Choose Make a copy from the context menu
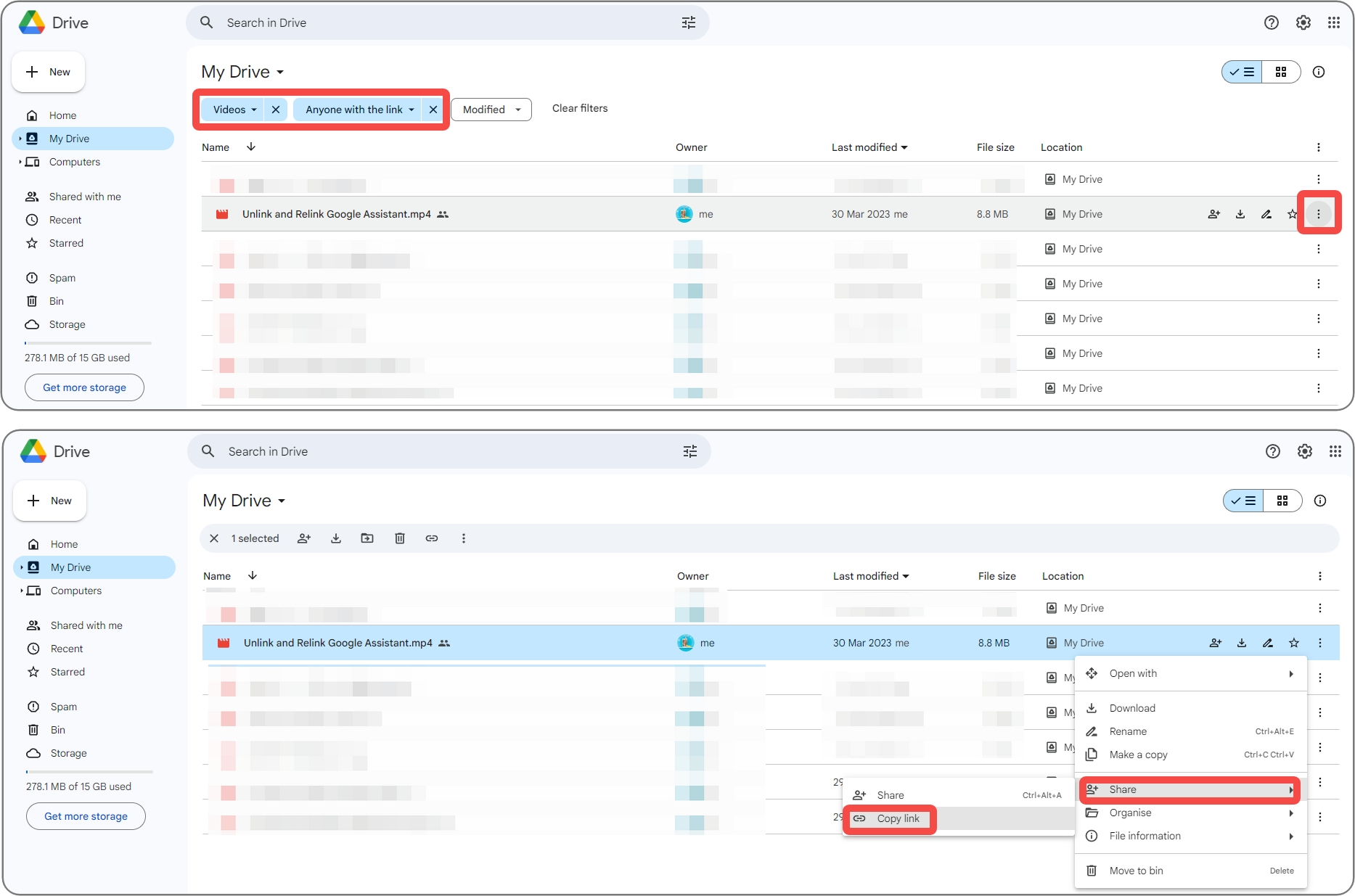The width and height of the screenshot is (1355, 896). 1191,755
